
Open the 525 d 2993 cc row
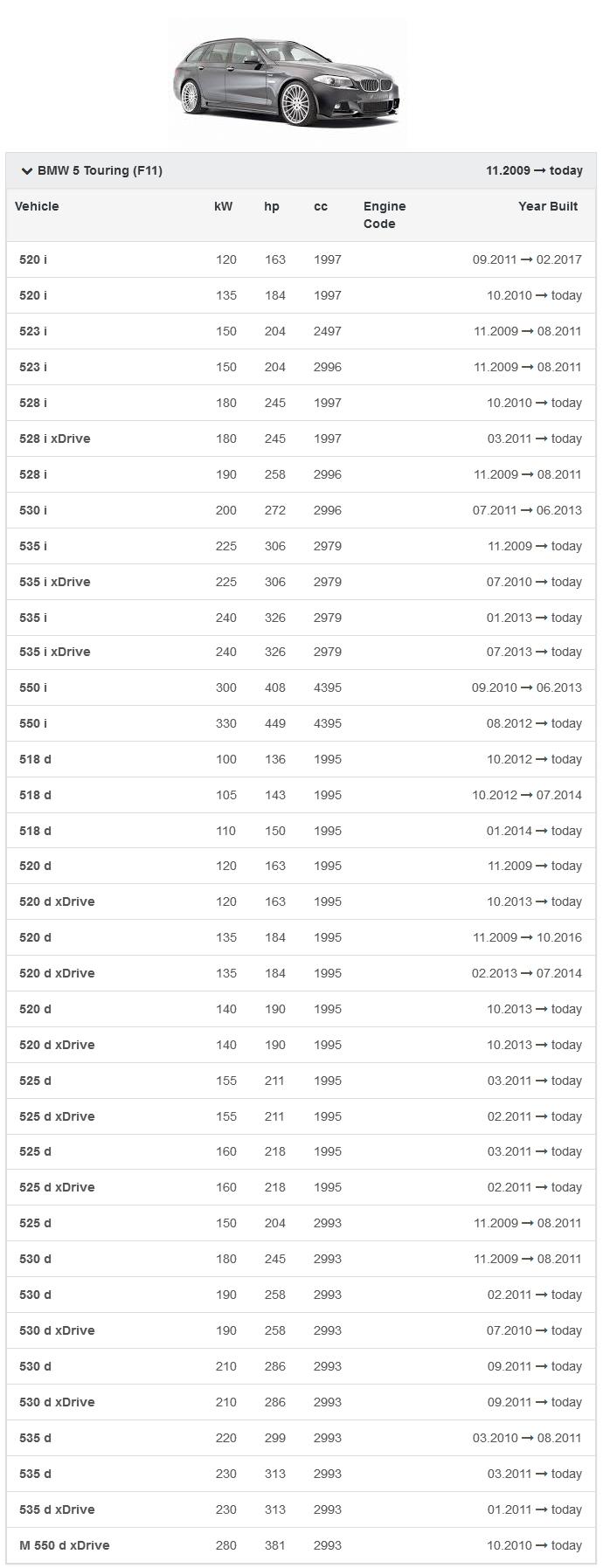[x=35, y=1223]
